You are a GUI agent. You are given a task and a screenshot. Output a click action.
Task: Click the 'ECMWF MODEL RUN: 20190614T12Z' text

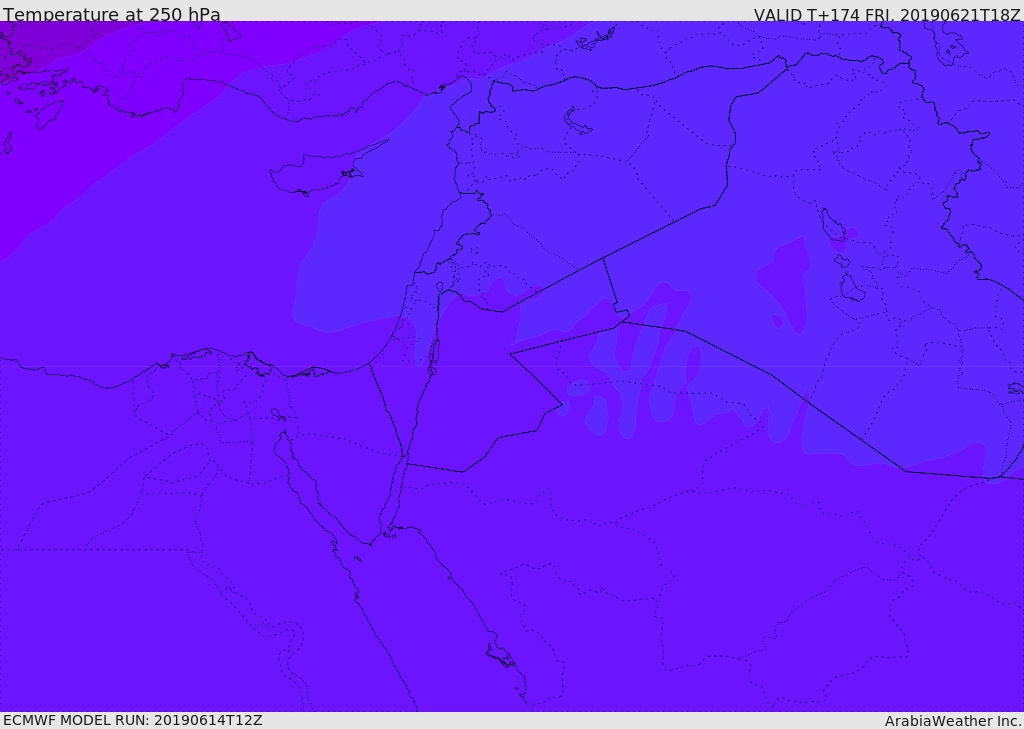point(133,720)
